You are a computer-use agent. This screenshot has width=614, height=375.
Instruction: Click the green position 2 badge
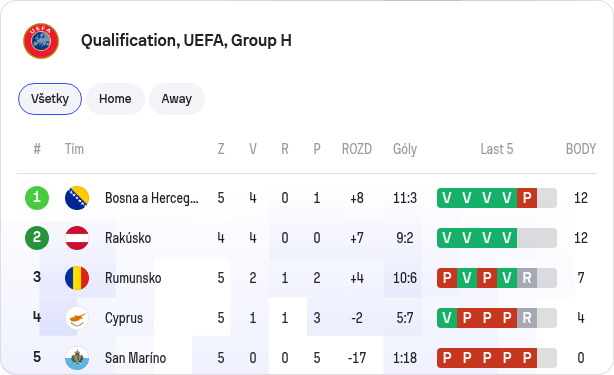tap(37, 238)
